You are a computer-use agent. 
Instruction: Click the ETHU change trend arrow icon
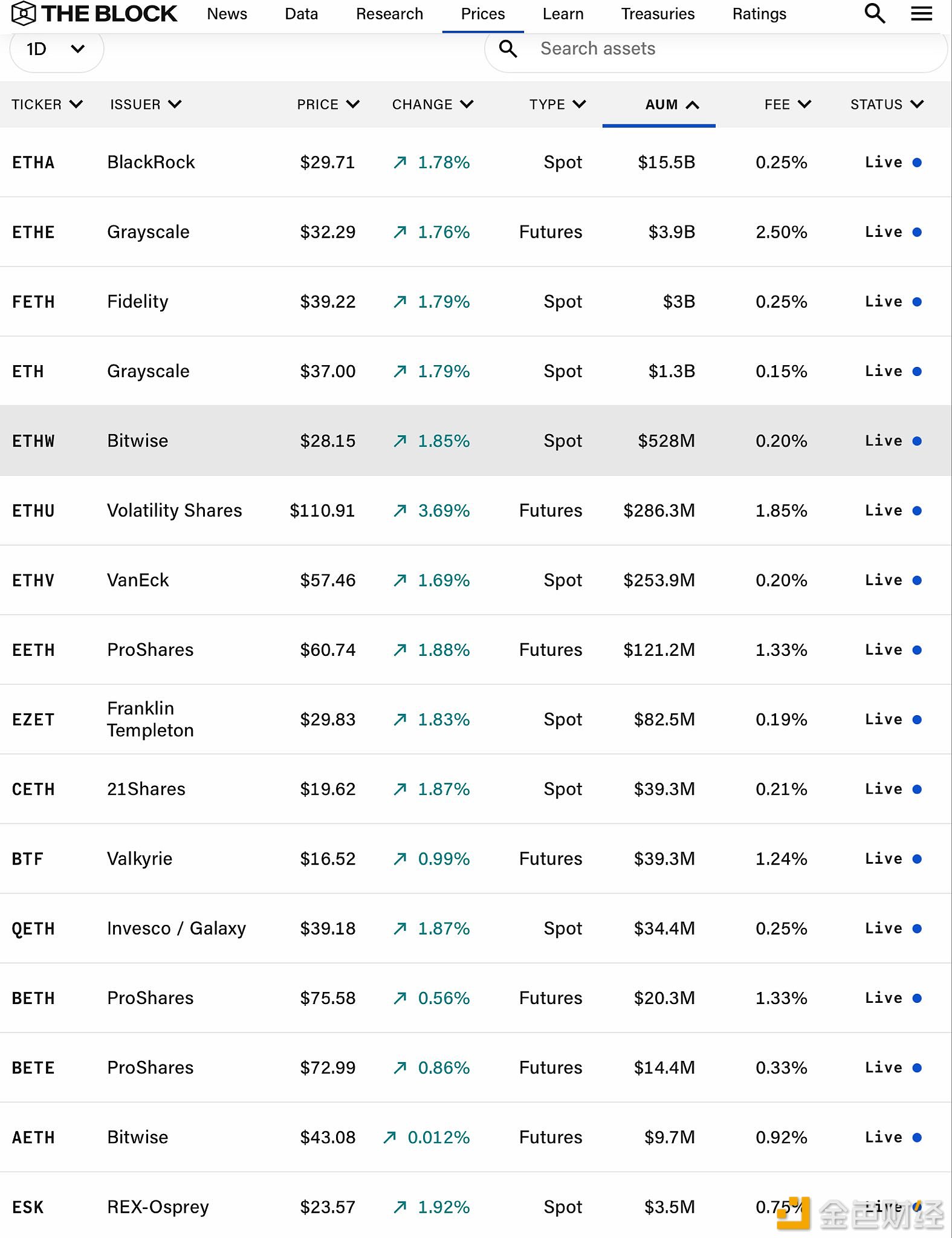click(400, 511)
